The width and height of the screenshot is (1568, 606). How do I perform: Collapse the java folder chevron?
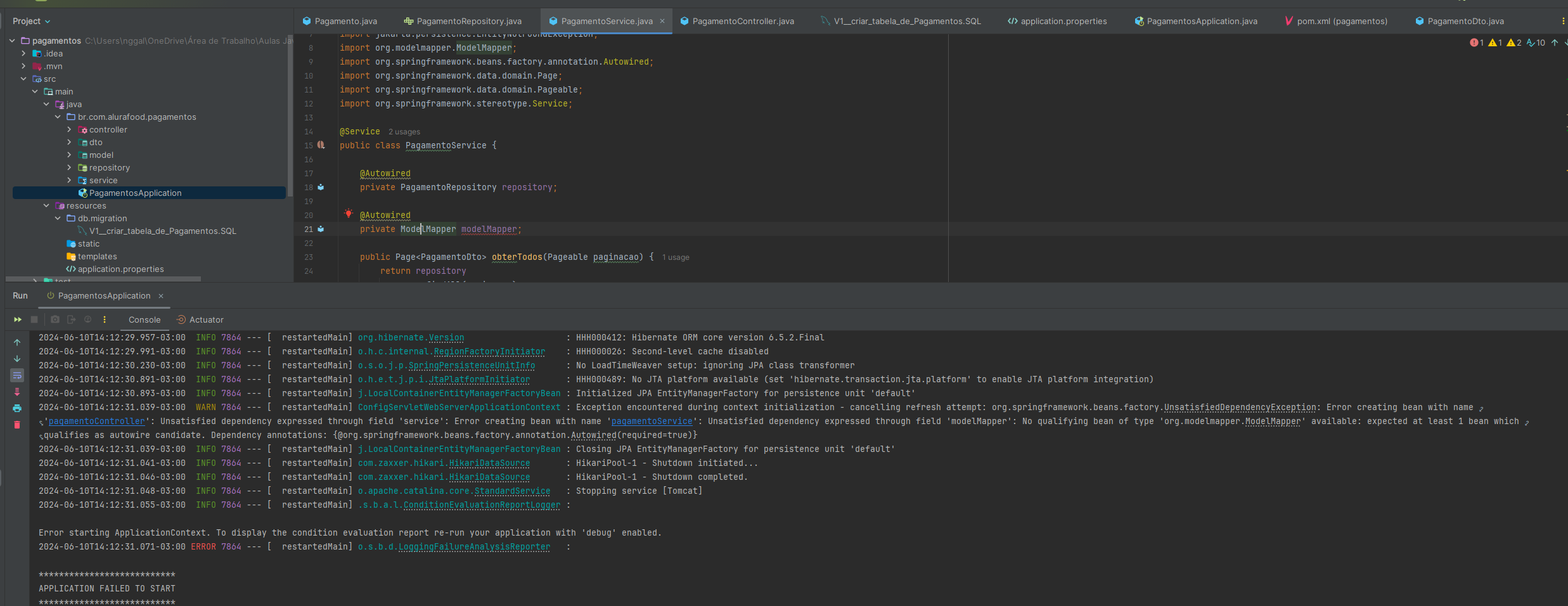(46, 104)
